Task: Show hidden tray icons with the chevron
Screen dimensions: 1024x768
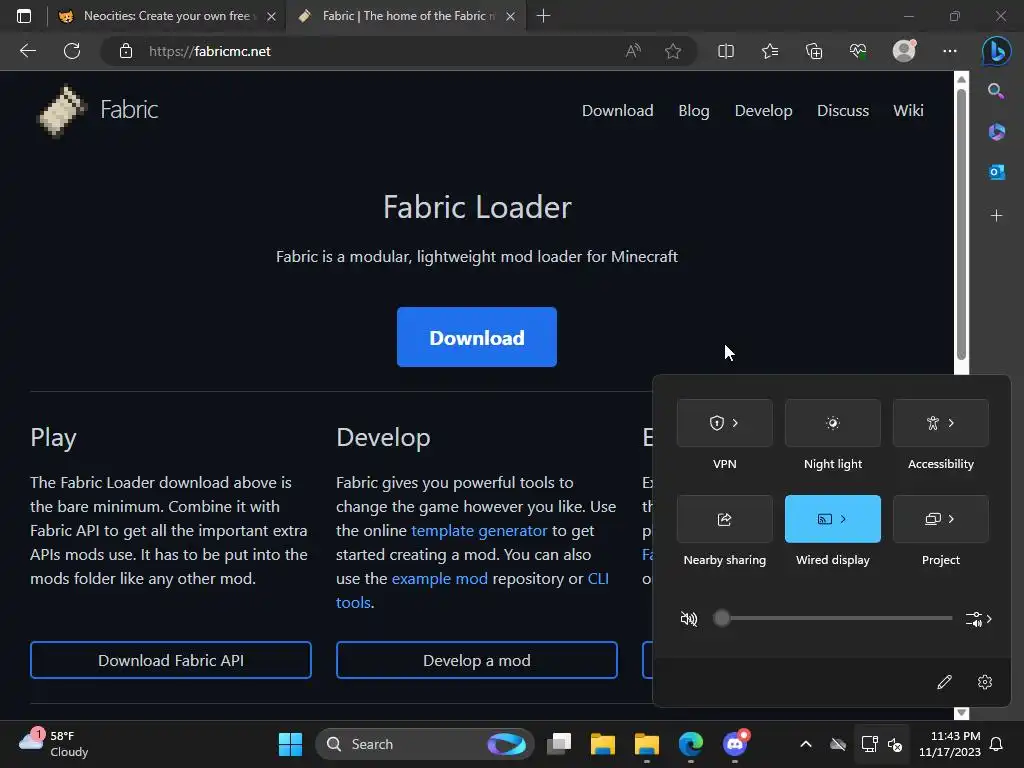Action: [x=806, y=744]
